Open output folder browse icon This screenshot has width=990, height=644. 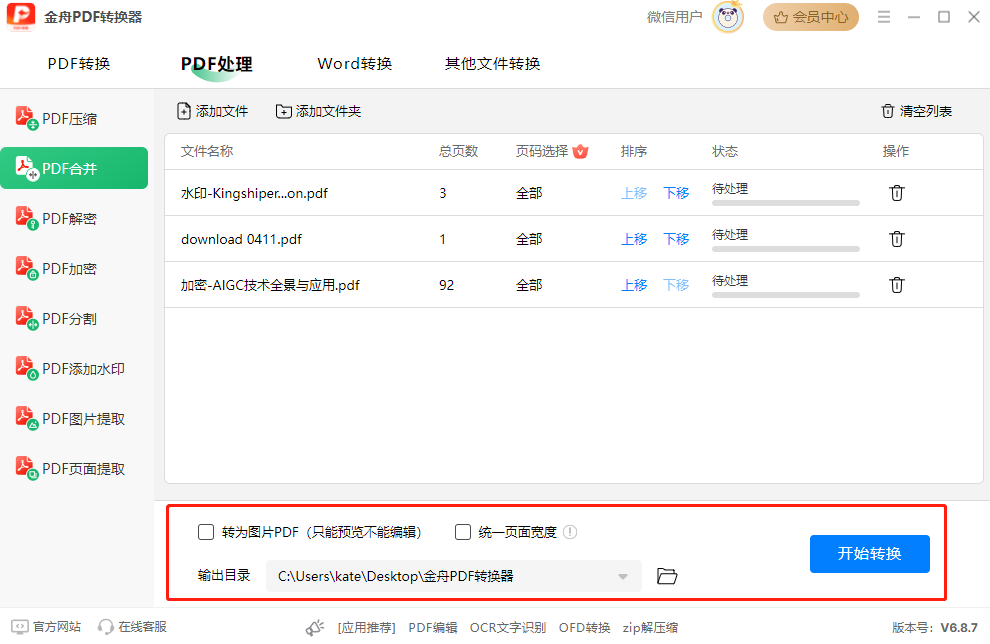tap(667, 576)
